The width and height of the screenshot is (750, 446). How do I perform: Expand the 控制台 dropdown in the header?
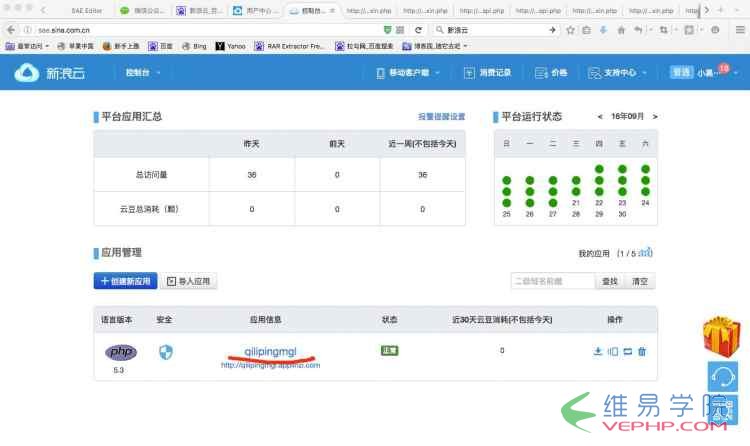[x=143, y=73]
